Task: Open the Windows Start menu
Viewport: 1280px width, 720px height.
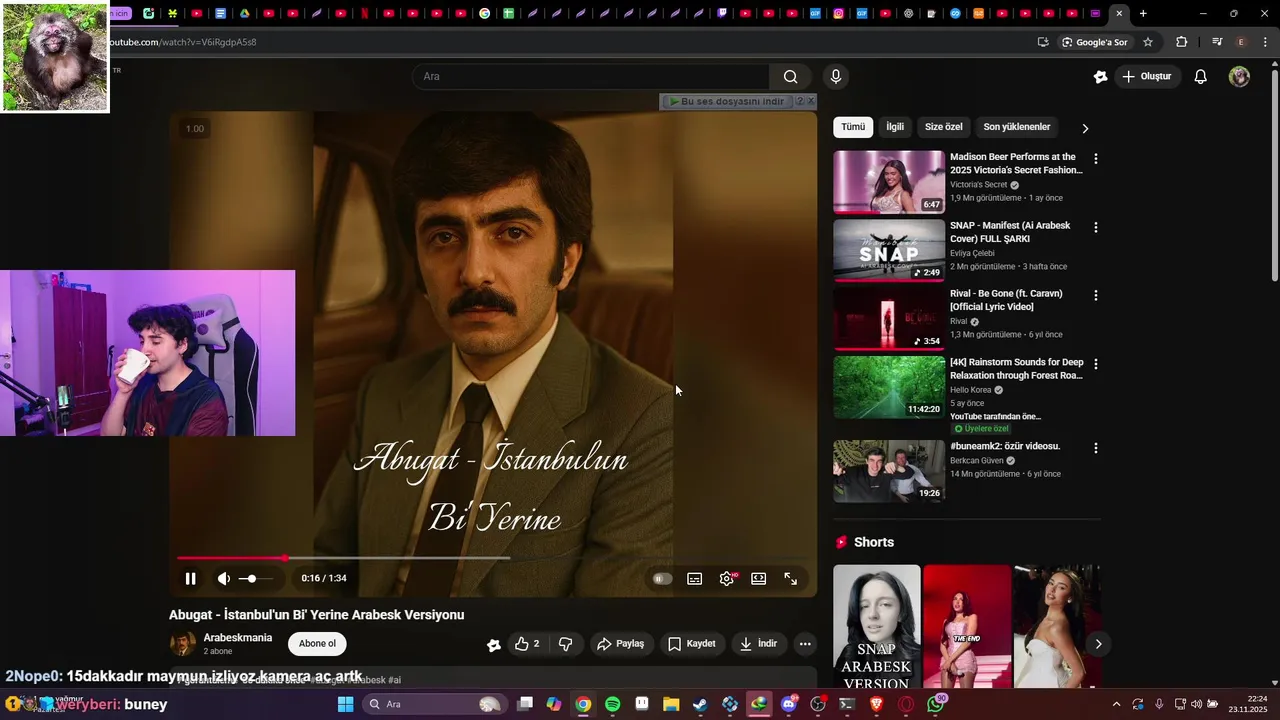Action: pyautogui.click(x=346, y=704)
